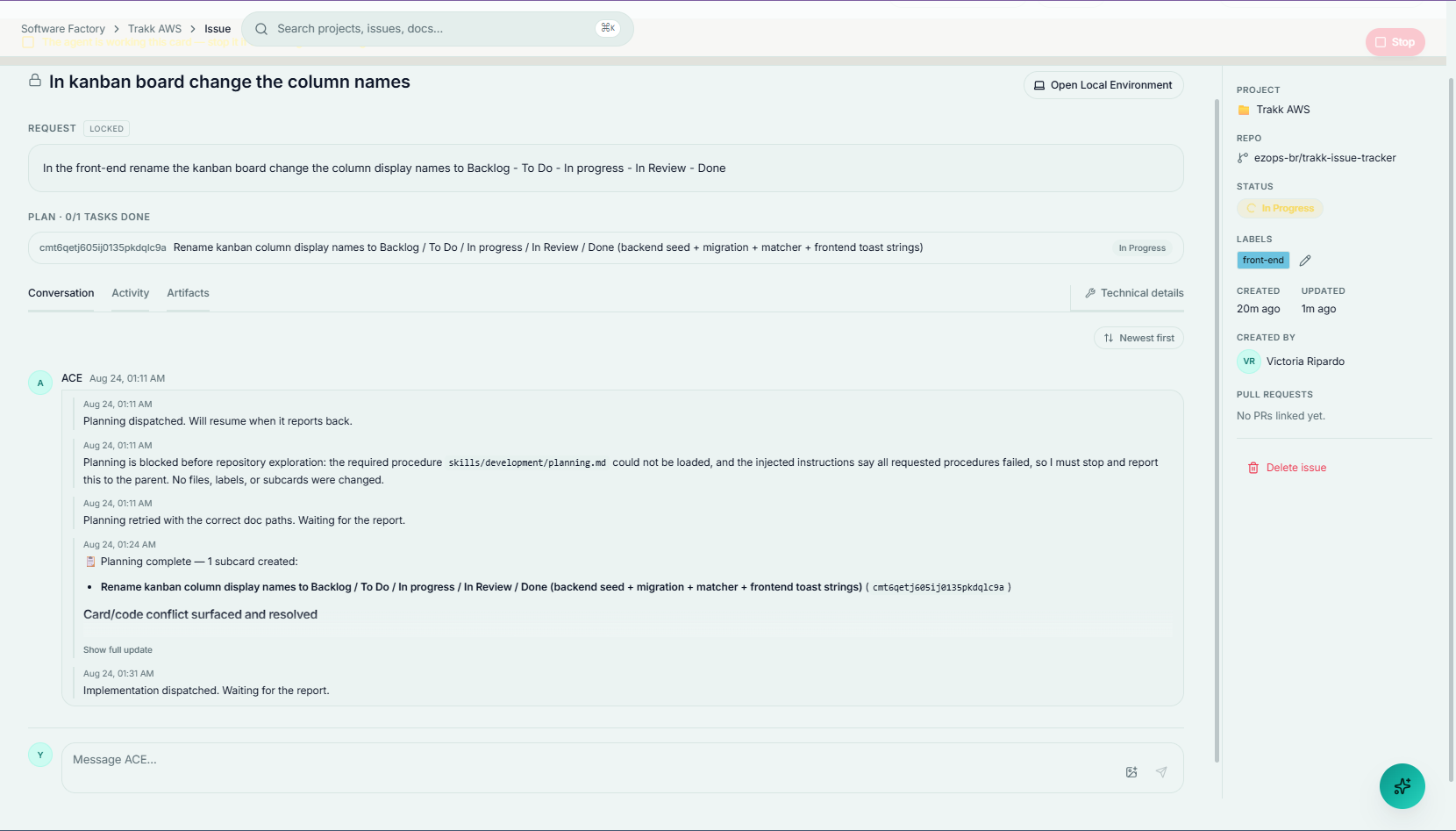Delete this issue
The image size is (1456, 831).
pos(1287,468)
